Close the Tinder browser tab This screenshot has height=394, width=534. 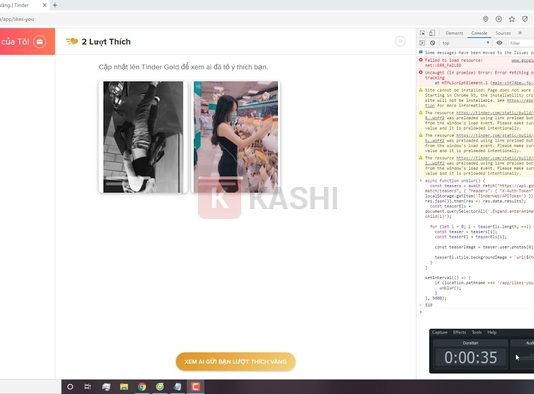coord(44,5)
